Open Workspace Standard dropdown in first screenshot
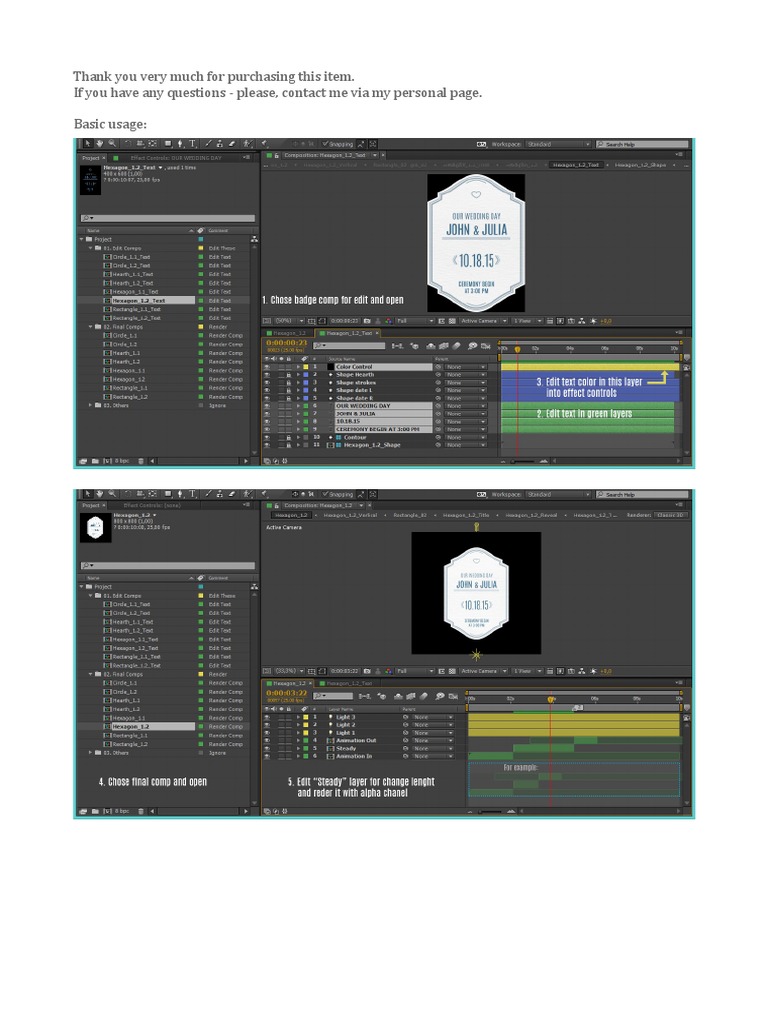Screen dimensions: 768x1024 click(x=559, y=144)
